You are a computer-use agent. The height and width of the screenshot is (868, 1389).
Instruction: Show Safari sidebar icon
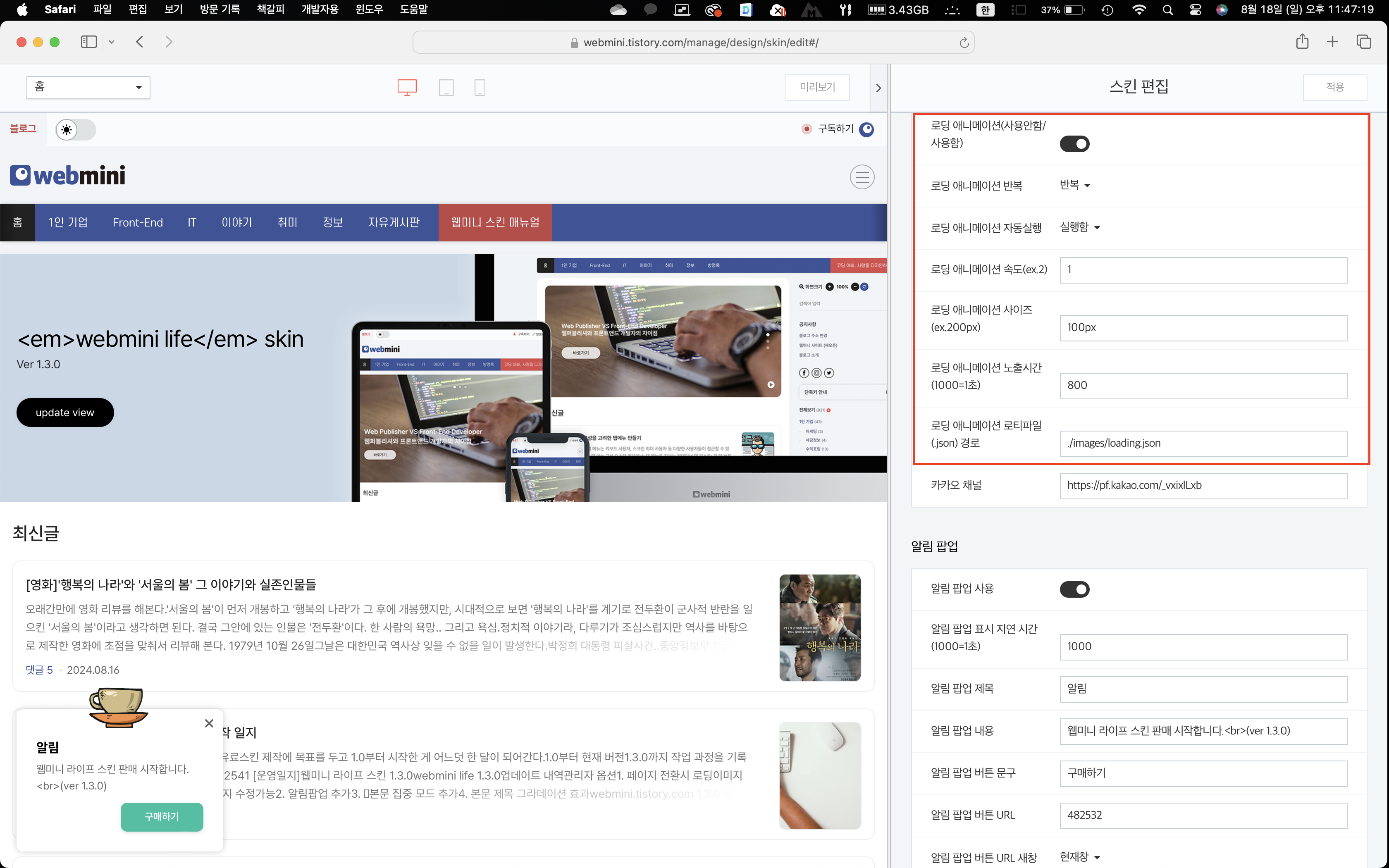click(x=89, y=42)
